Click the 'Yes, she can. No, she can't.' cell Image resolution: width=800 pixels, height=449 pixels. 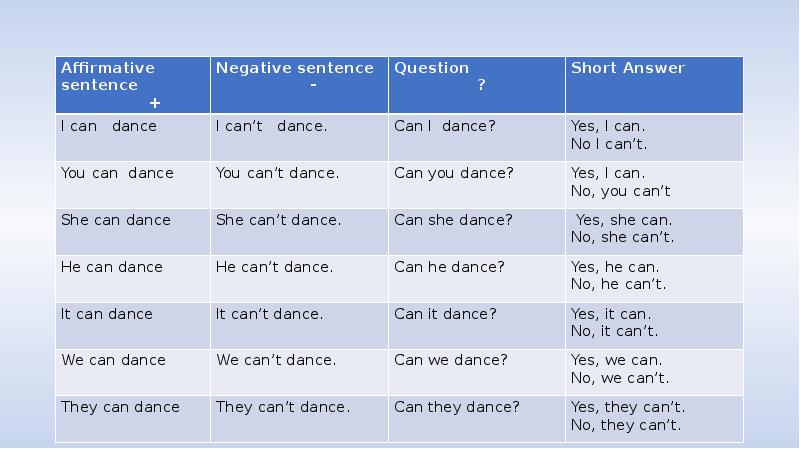[654, 231]
